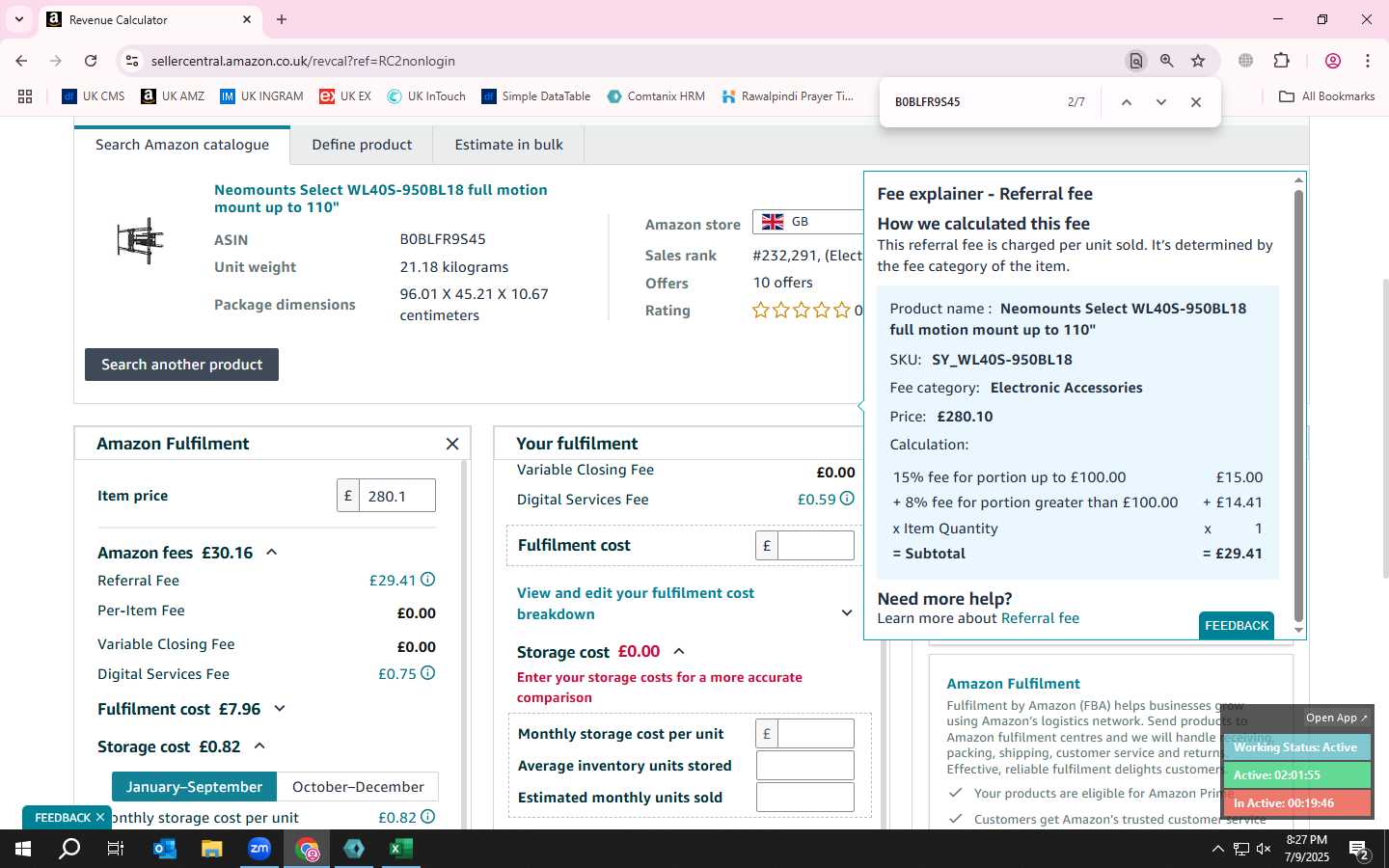1389x868 pixels.
Task: Open a new browser tab
Action: pyautogui.click(x=282, y=19)
